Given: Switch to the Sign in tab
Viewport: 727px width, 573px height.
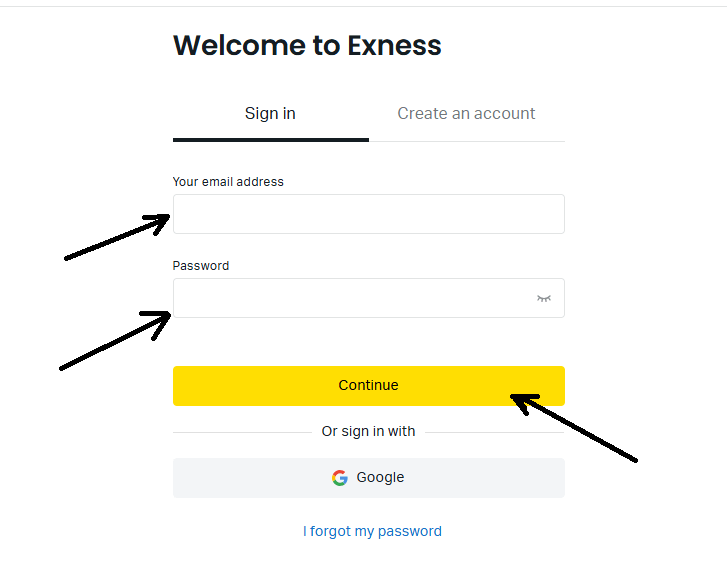Looking at the screenshot, I should point(270,114).
